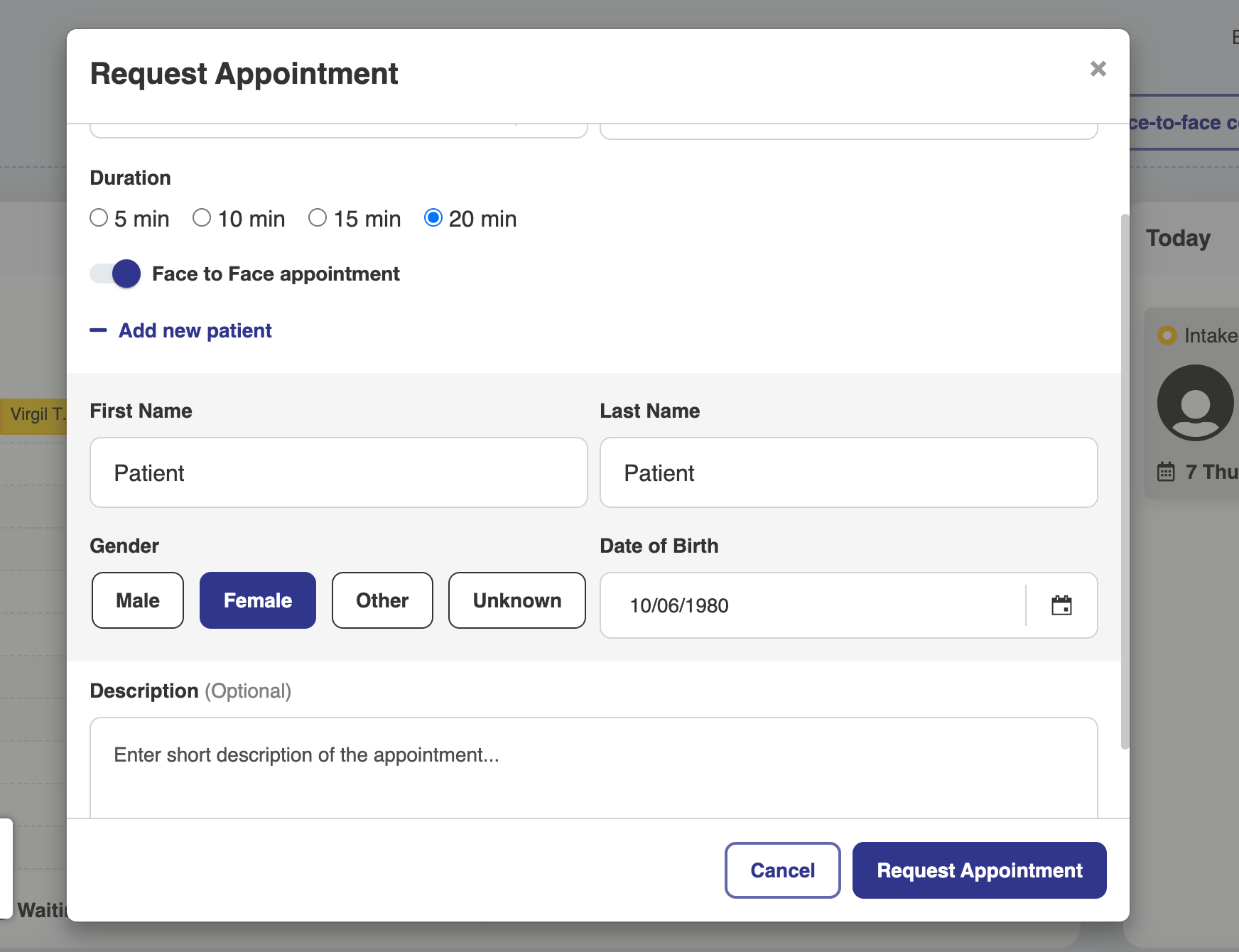Choose Male gender
Screen dimensions: 1239x952
(x=138, y=600)
